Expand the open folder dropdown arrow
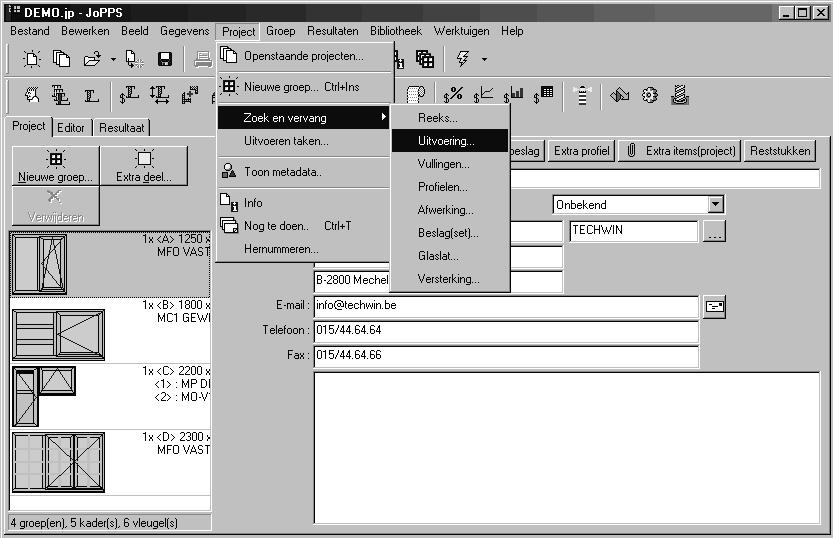The width and height of the screenshot is (833, 538). [113, 59]
